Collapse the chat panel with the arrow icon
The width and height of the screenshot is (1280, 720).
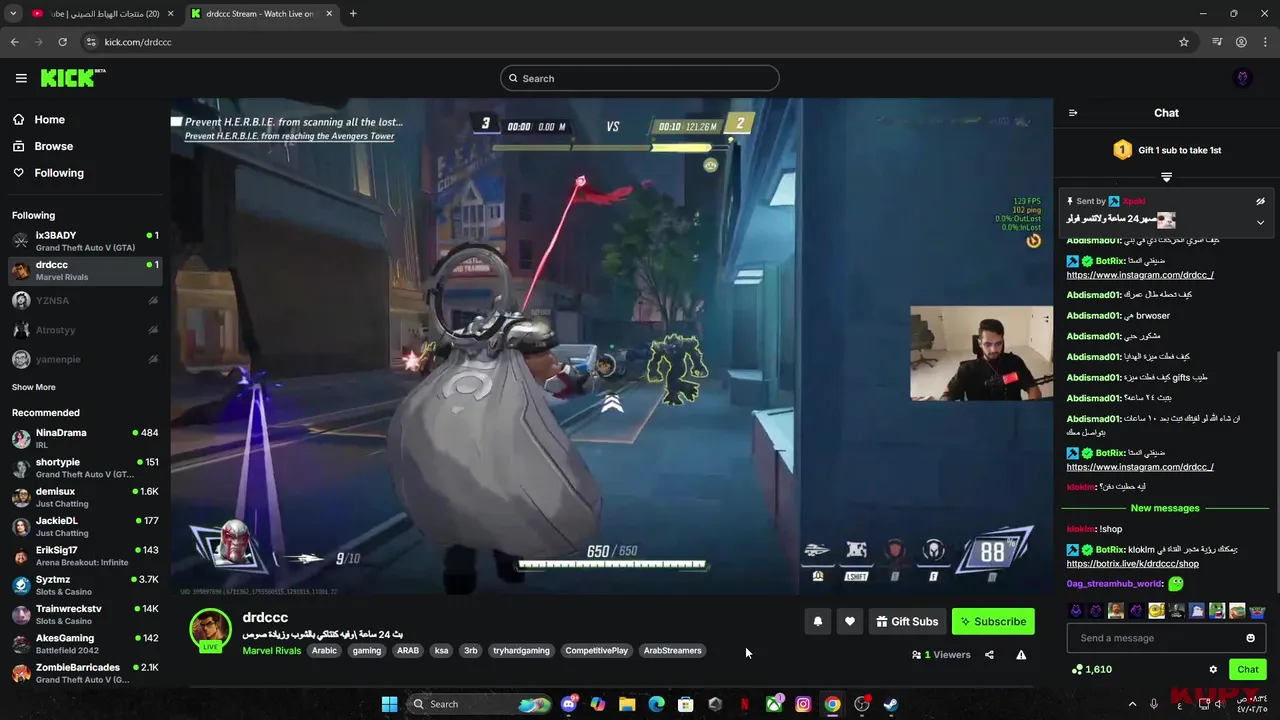(1073, 113)
